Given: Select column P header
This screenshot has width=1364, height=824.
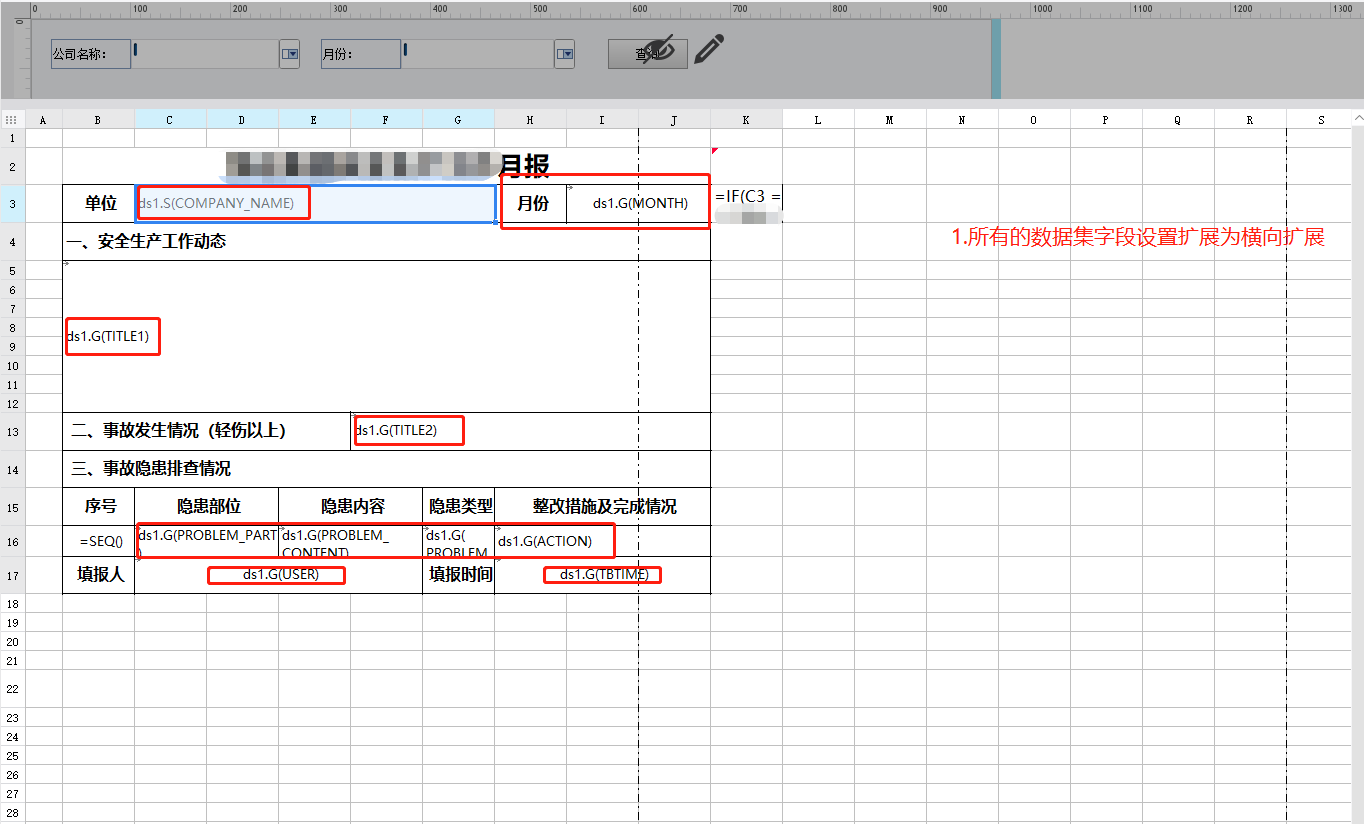Looking at the screenshot, I should (1106, 120).
